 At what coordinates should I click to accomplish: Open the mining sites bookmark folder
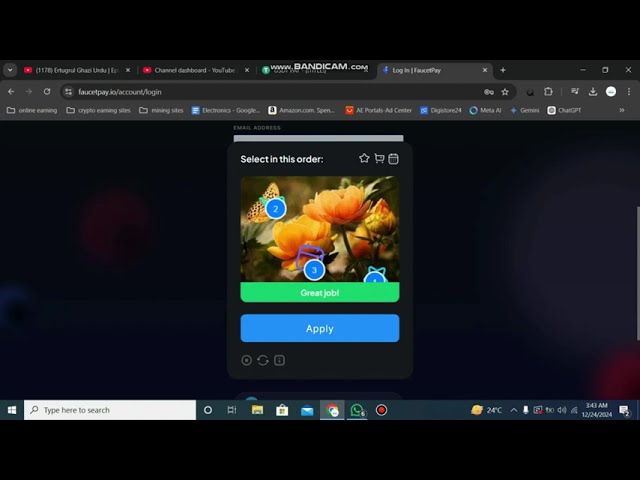click(161, 110)
